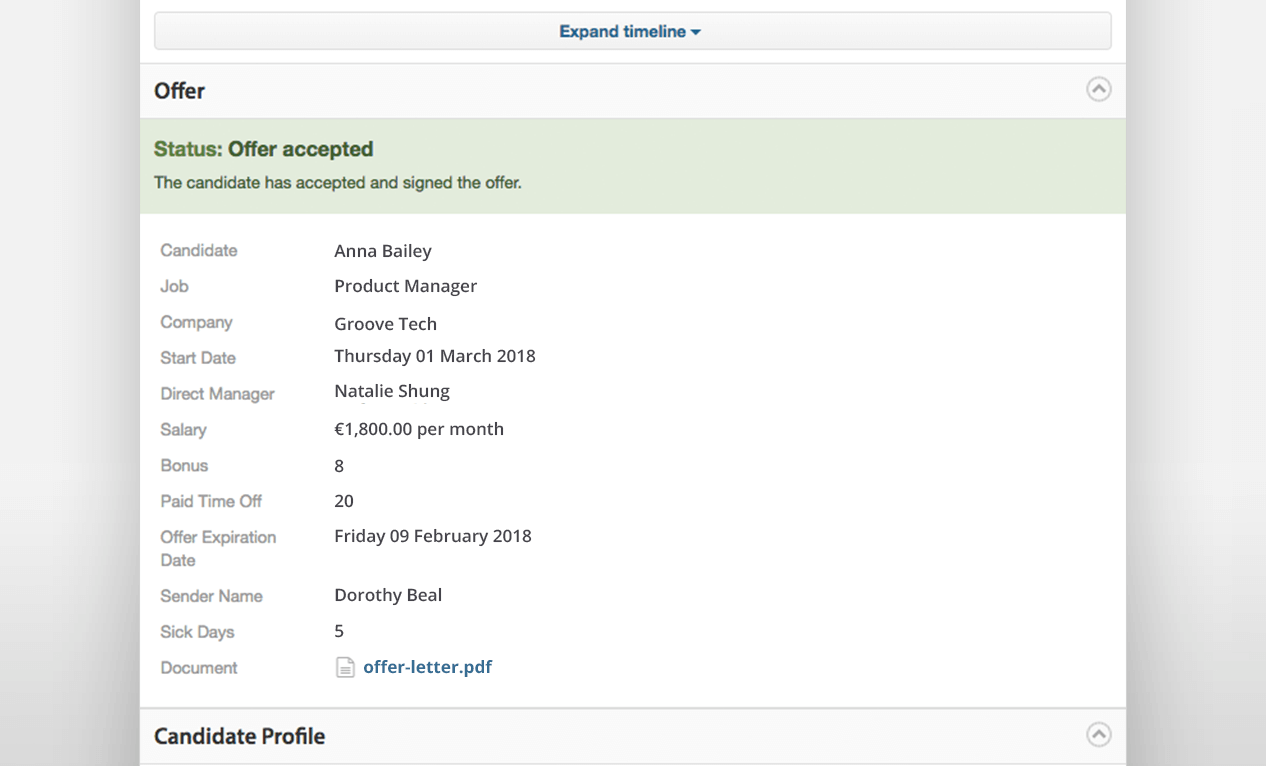
Task: Click sender name Dorothy Beal
Action: tap(388, 595)
